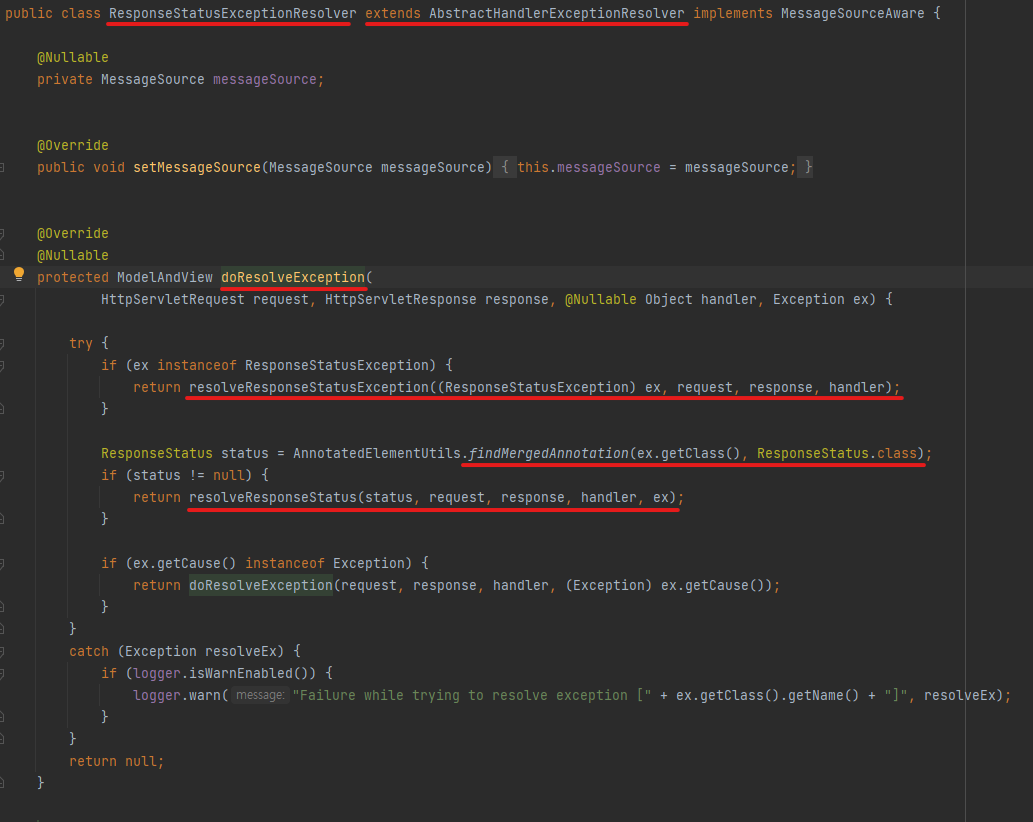Click the ModelAndView return type
Screen dimensions: 1033x822
[165, 277]
